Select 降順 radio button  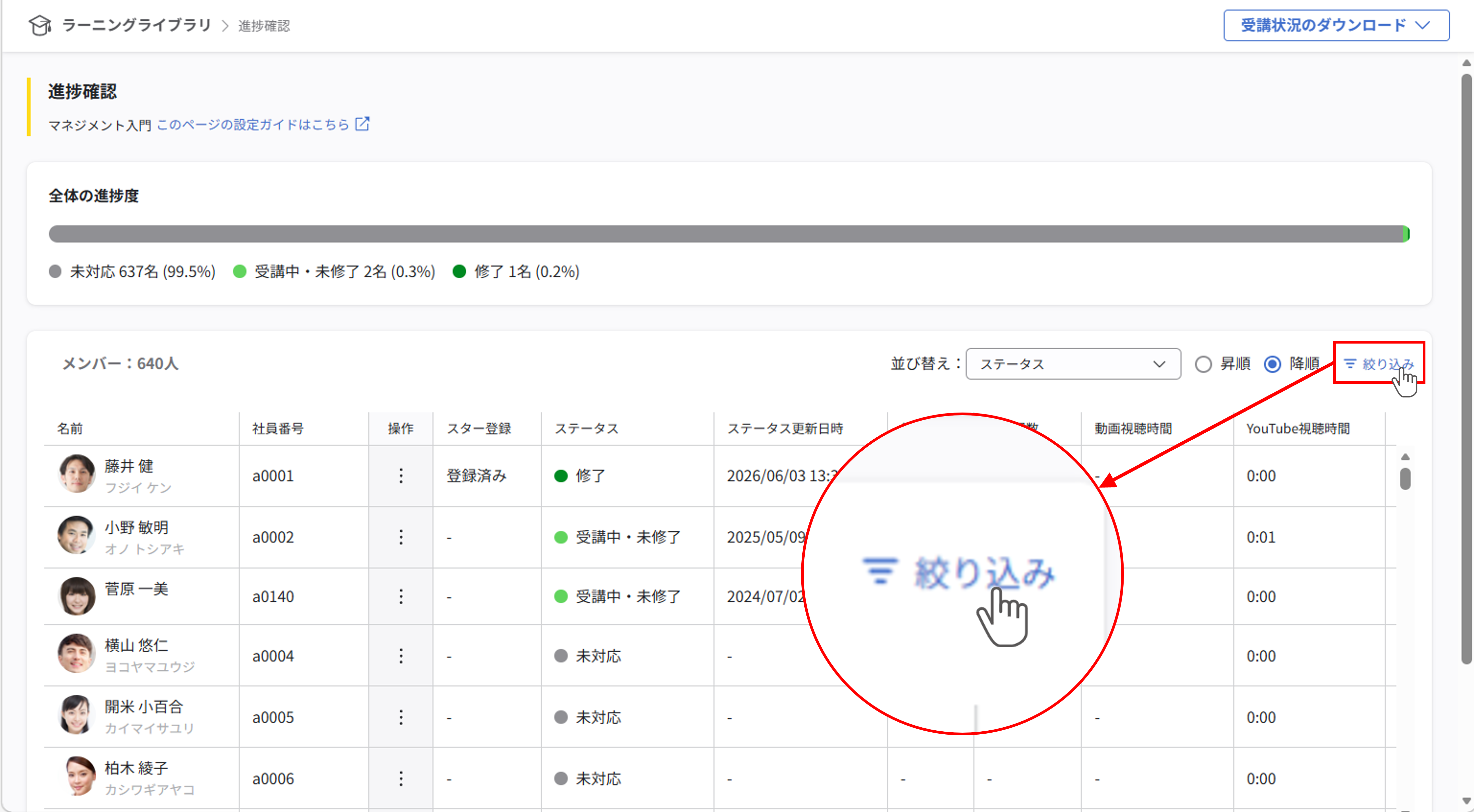tap(1272, 364)
